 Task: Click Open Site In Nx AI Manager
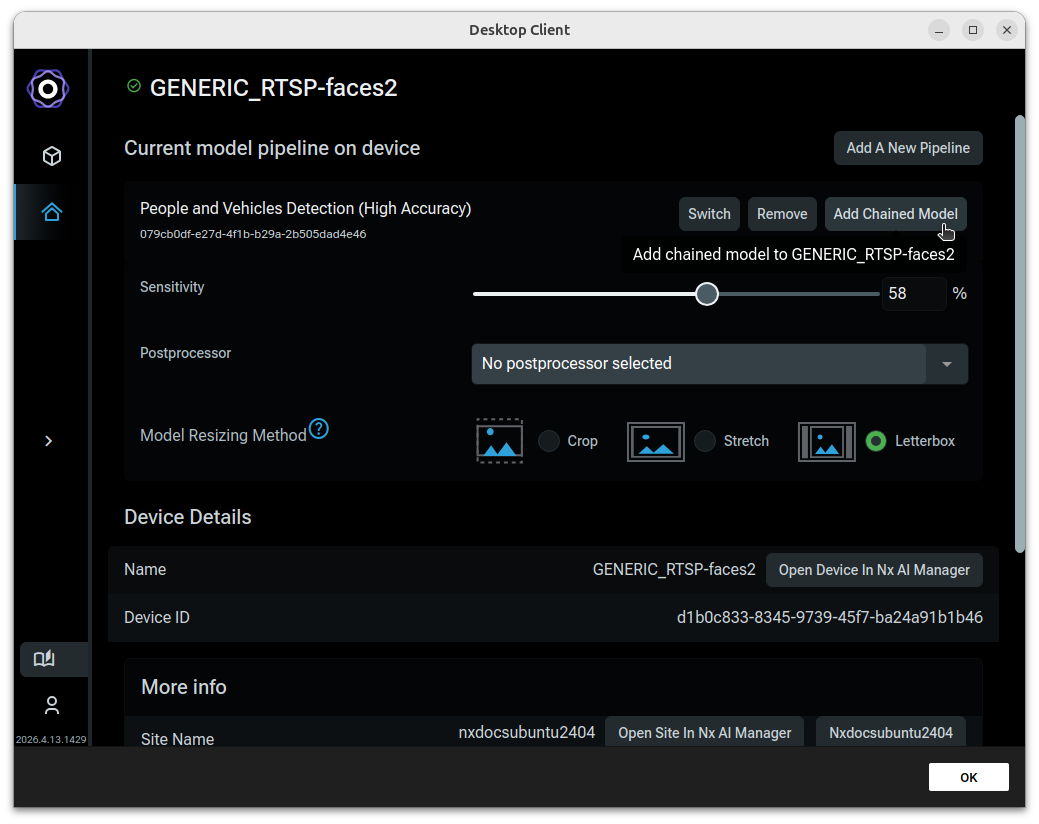click(x=704, y=733)
